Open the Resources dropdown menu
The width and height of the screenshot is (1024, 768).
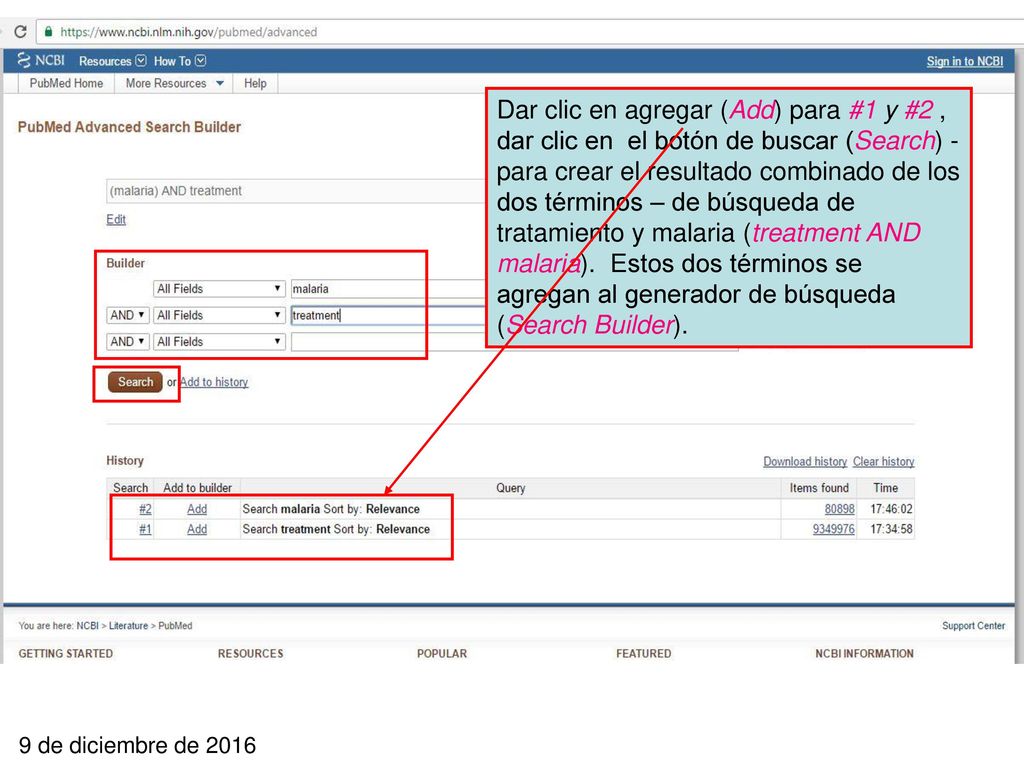pyautogui.click(x=112, y=61)
